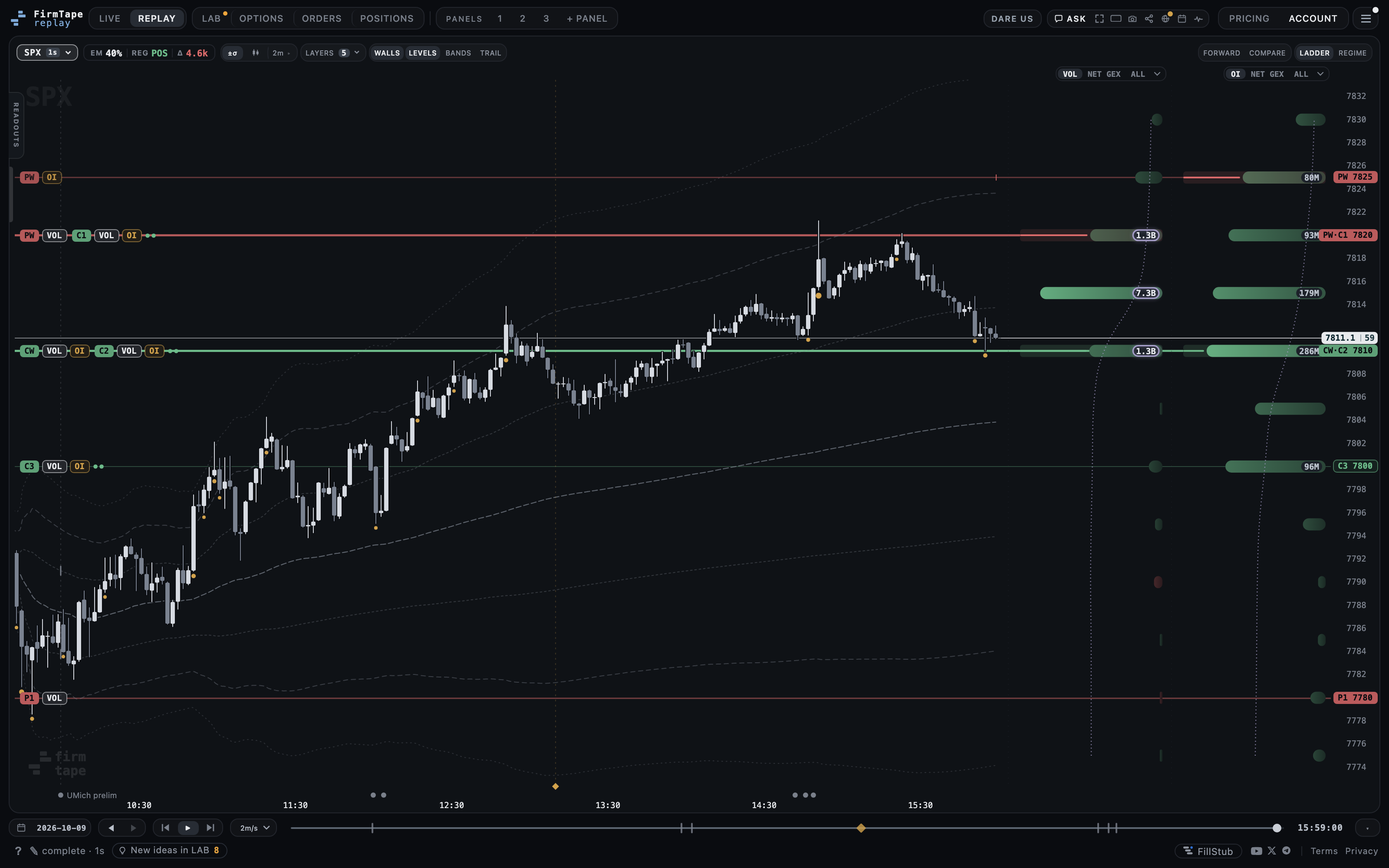Select panel layout 2
1389x868 pixels.
(x=522, y=18)
